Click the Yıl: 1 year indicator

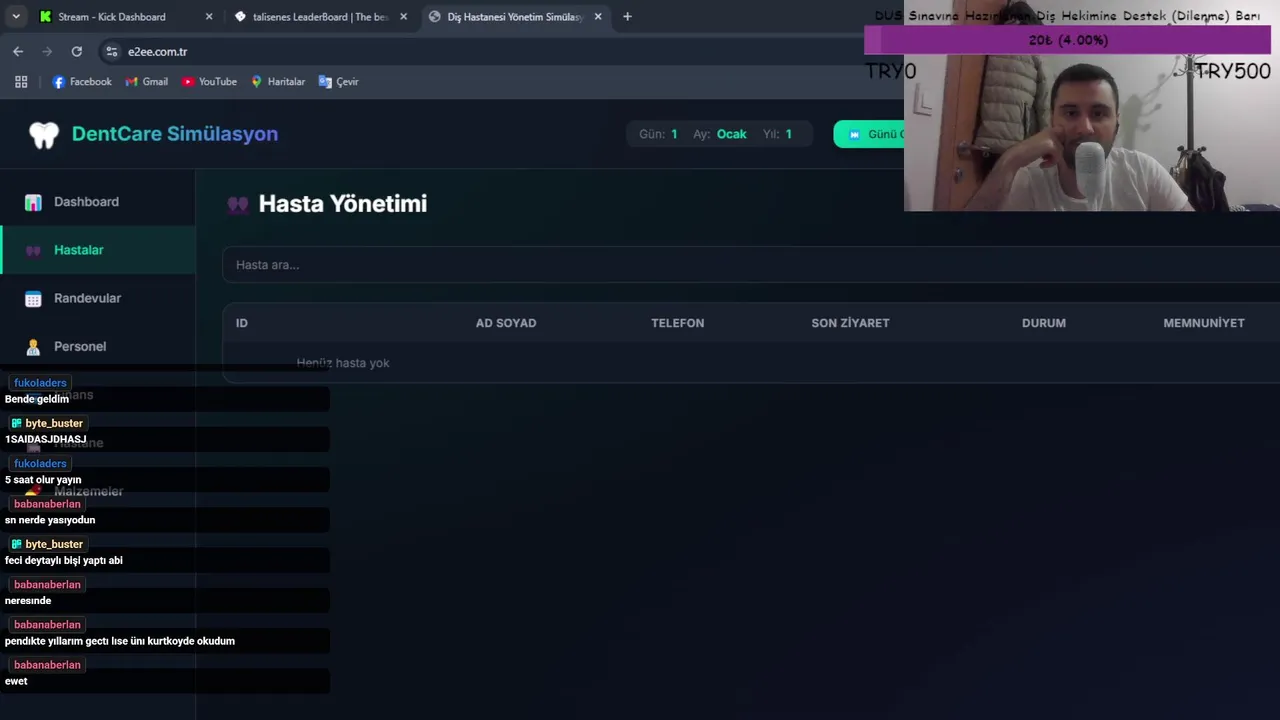[x=778, y=134]
